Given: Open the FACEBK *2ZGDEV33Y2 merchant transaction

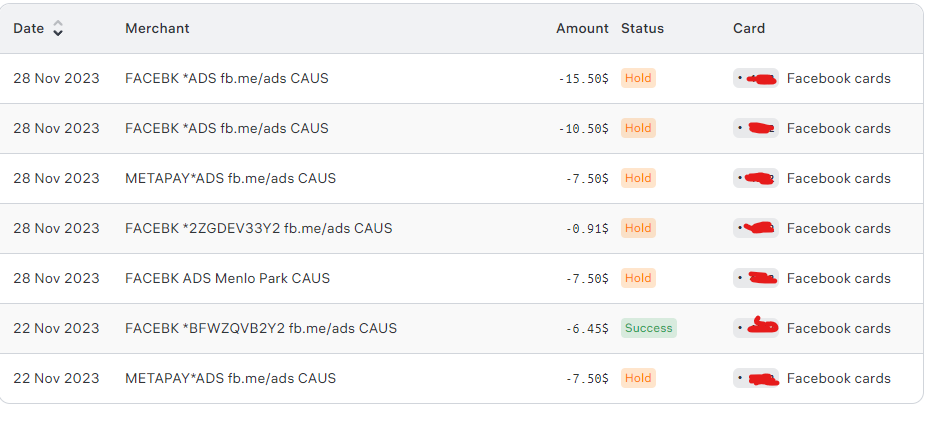Looking at the screenshot, I should point(259,228).
